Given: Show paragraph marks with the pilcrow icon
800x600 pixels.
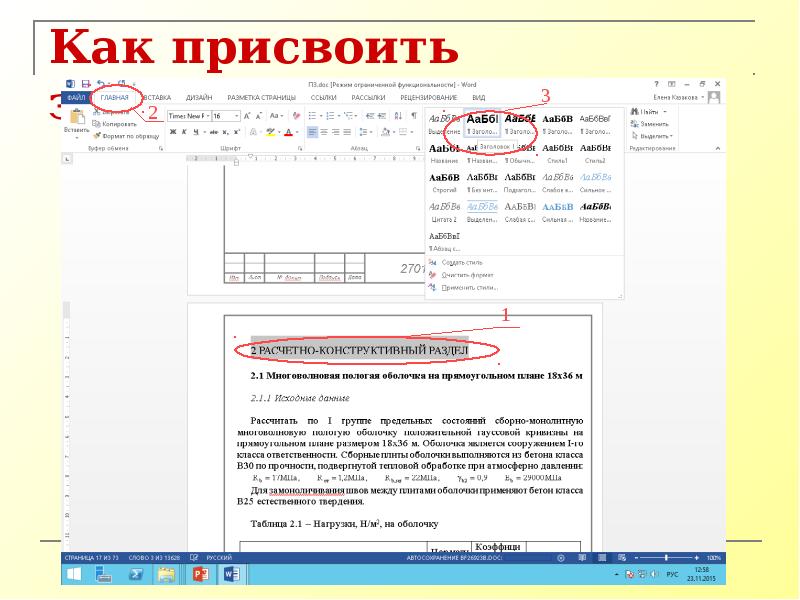Looking at the screenshot, I should pos(414,116).
